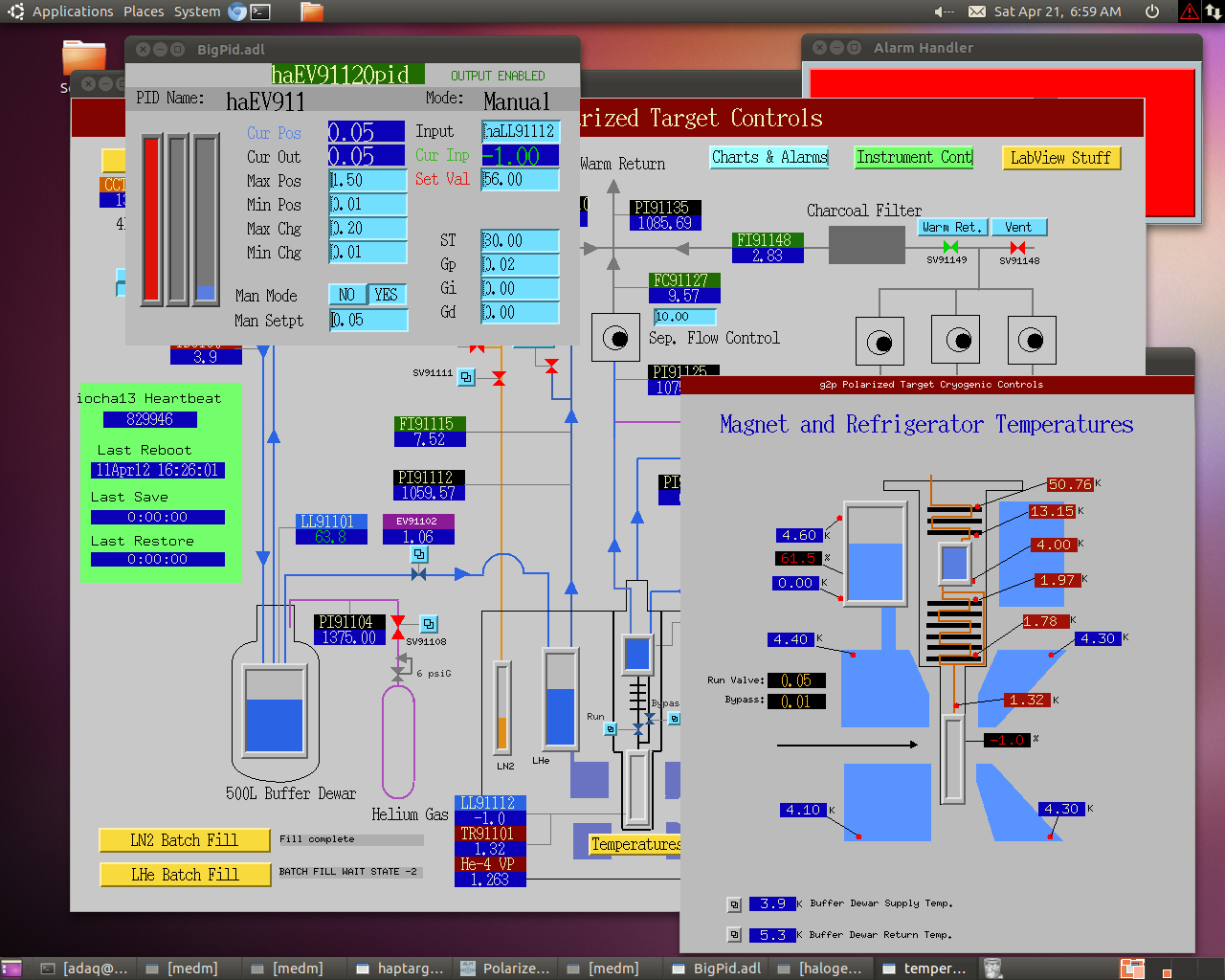The height and width of the screenshot is (980, 1225).
Task: Click the Input field showing haLL91112
Action: [520, 131]
